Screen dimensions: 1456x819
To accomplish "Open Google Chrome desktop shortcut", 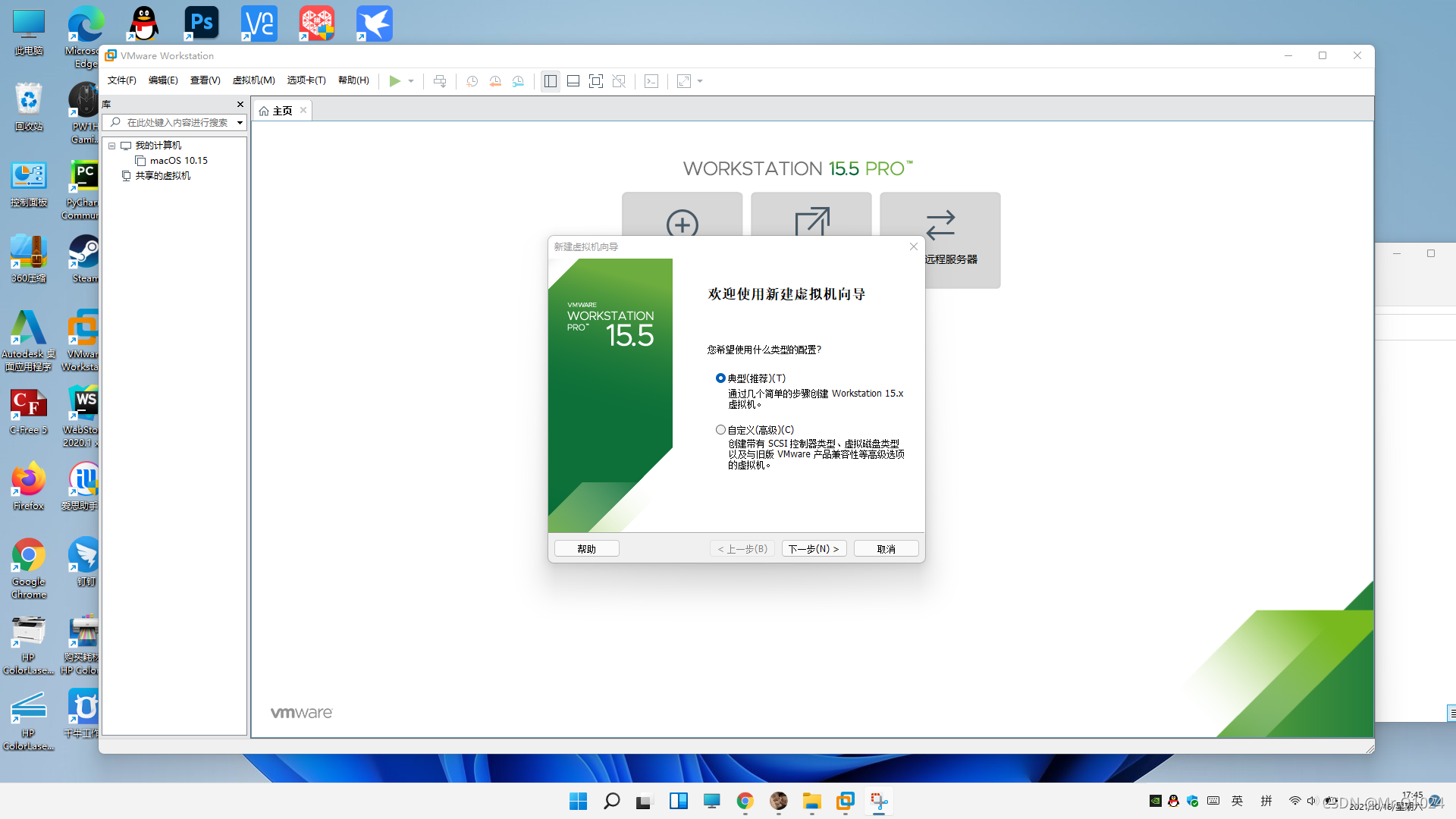I will click(28, 568).
